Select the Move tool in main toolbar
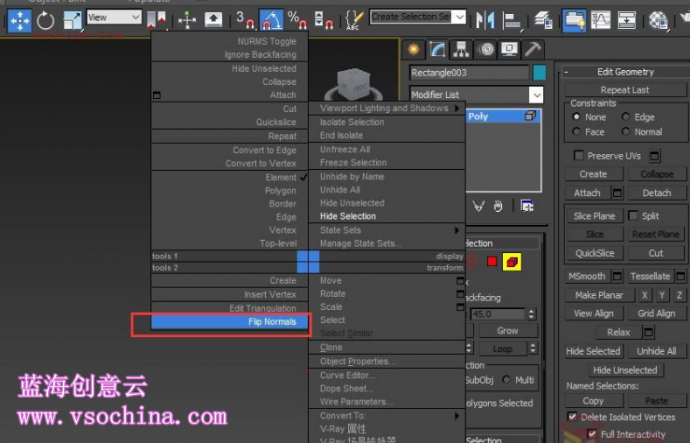Screen dimensions: 690x443 [x=19, y=19]
